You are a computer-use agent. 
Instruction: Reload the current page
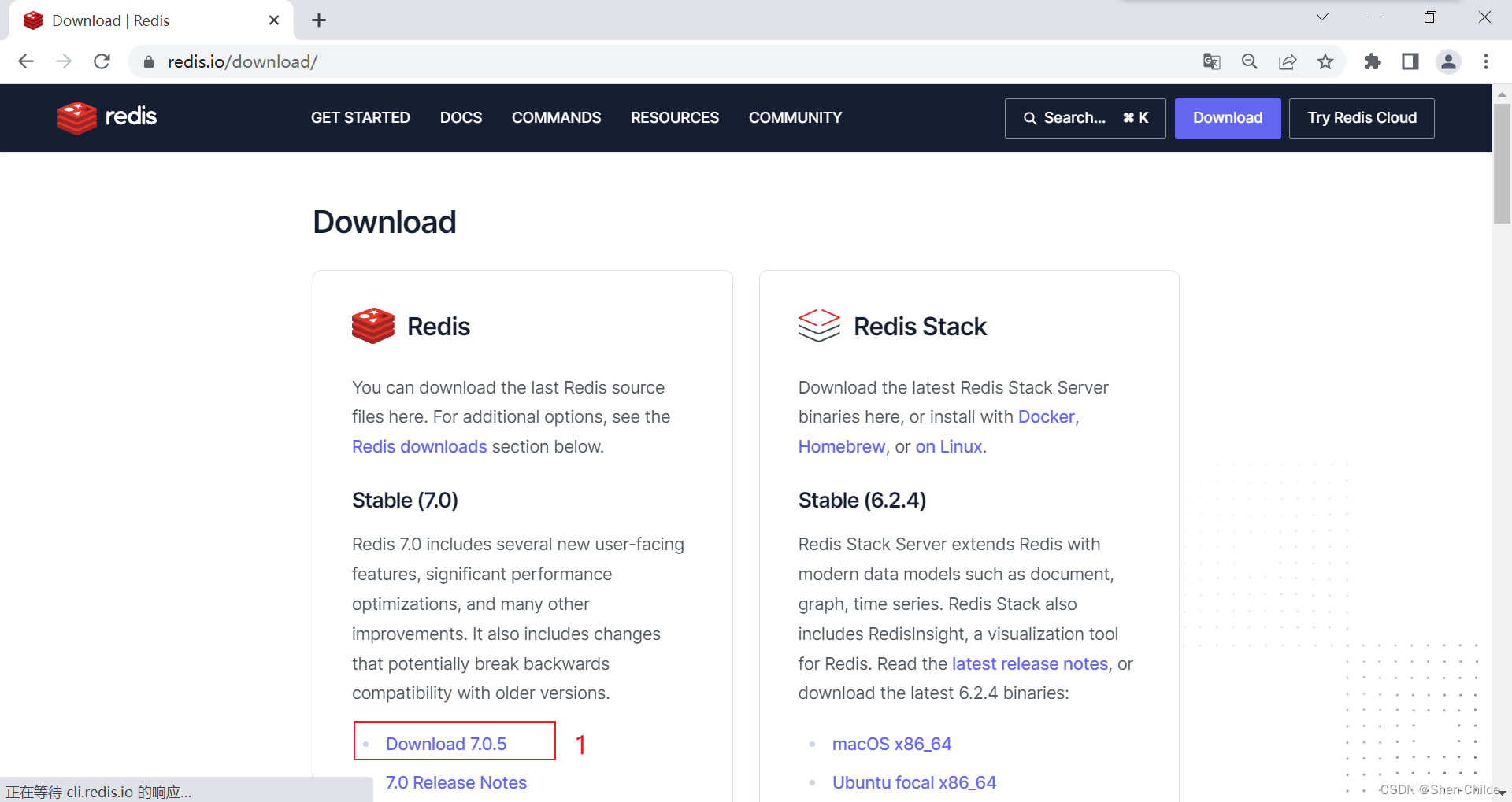click(102, 61)
